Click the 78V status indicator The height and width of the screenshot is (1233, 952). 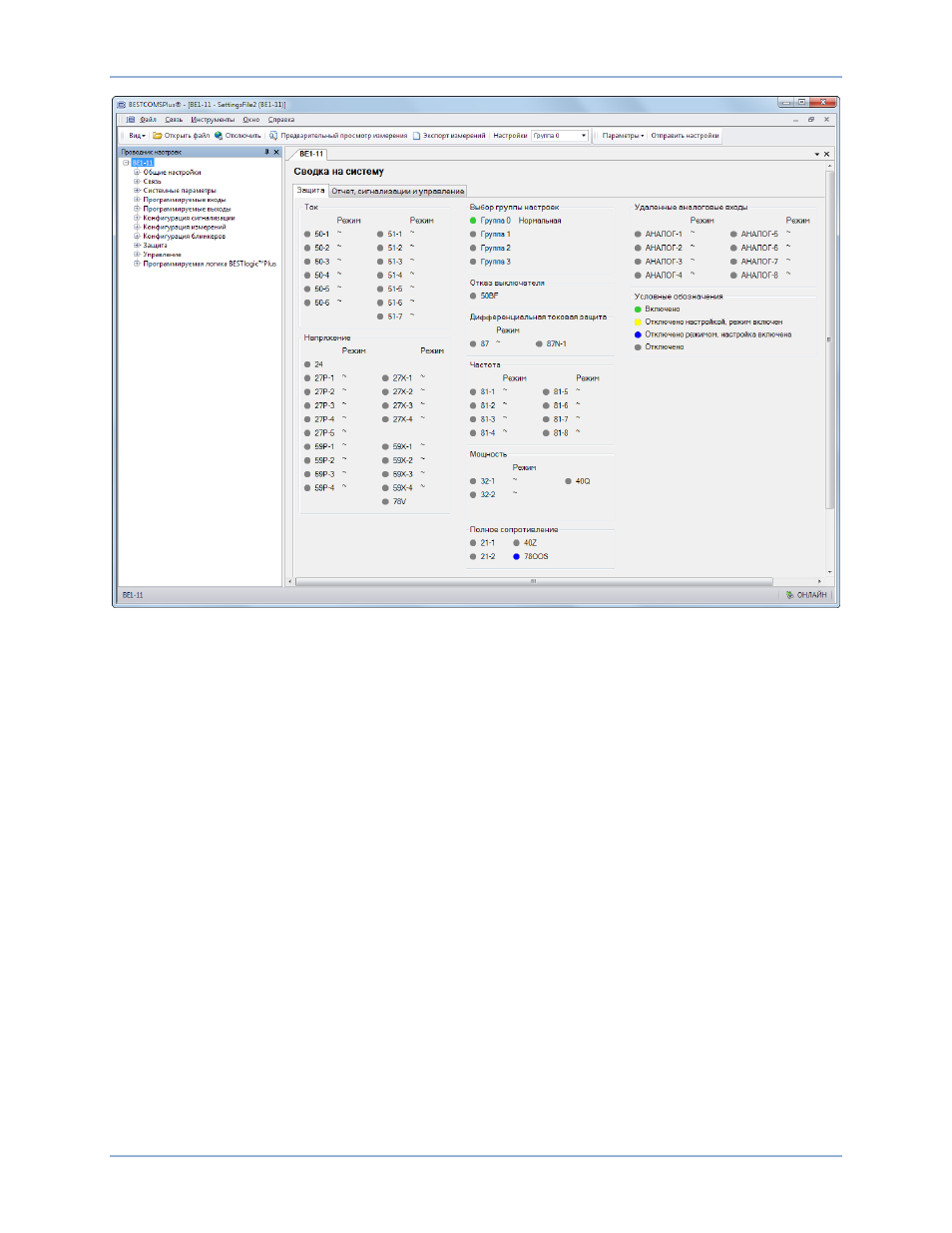pos(385,502)
